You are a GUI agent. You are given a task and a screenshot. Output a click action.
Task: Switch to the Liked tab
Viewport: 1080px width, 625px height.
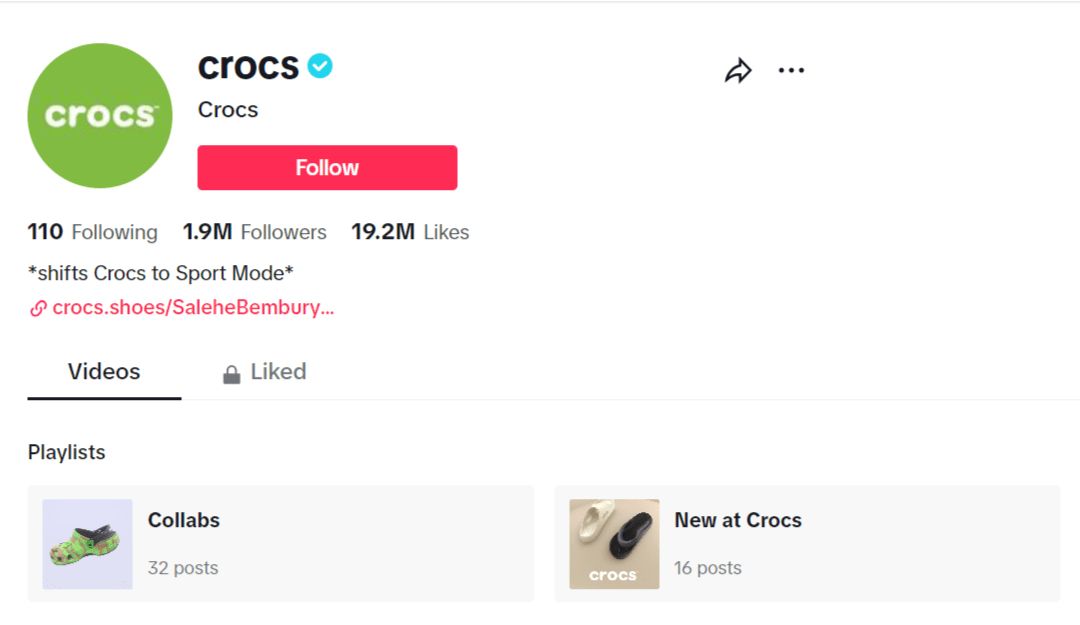278,372
